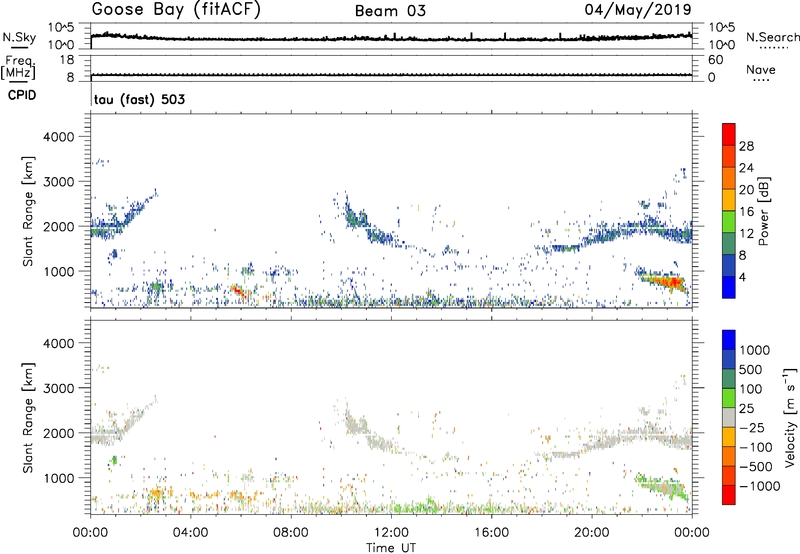
Task: Select the "Slant Range [km]" label of power panel
Action: 28,211
